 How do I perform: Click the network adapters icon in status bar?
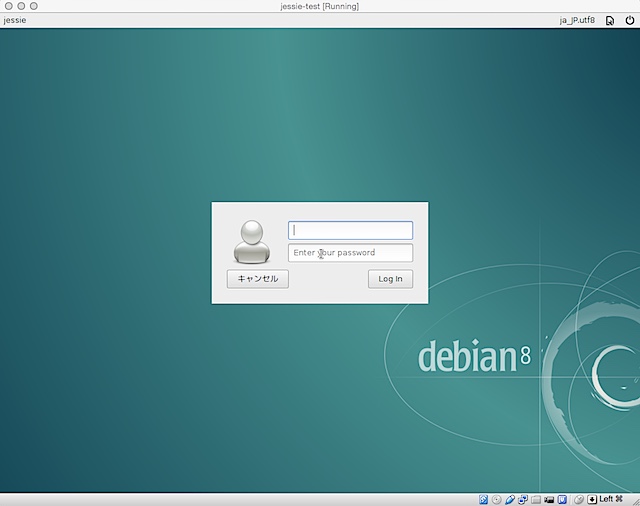point(523,499)
